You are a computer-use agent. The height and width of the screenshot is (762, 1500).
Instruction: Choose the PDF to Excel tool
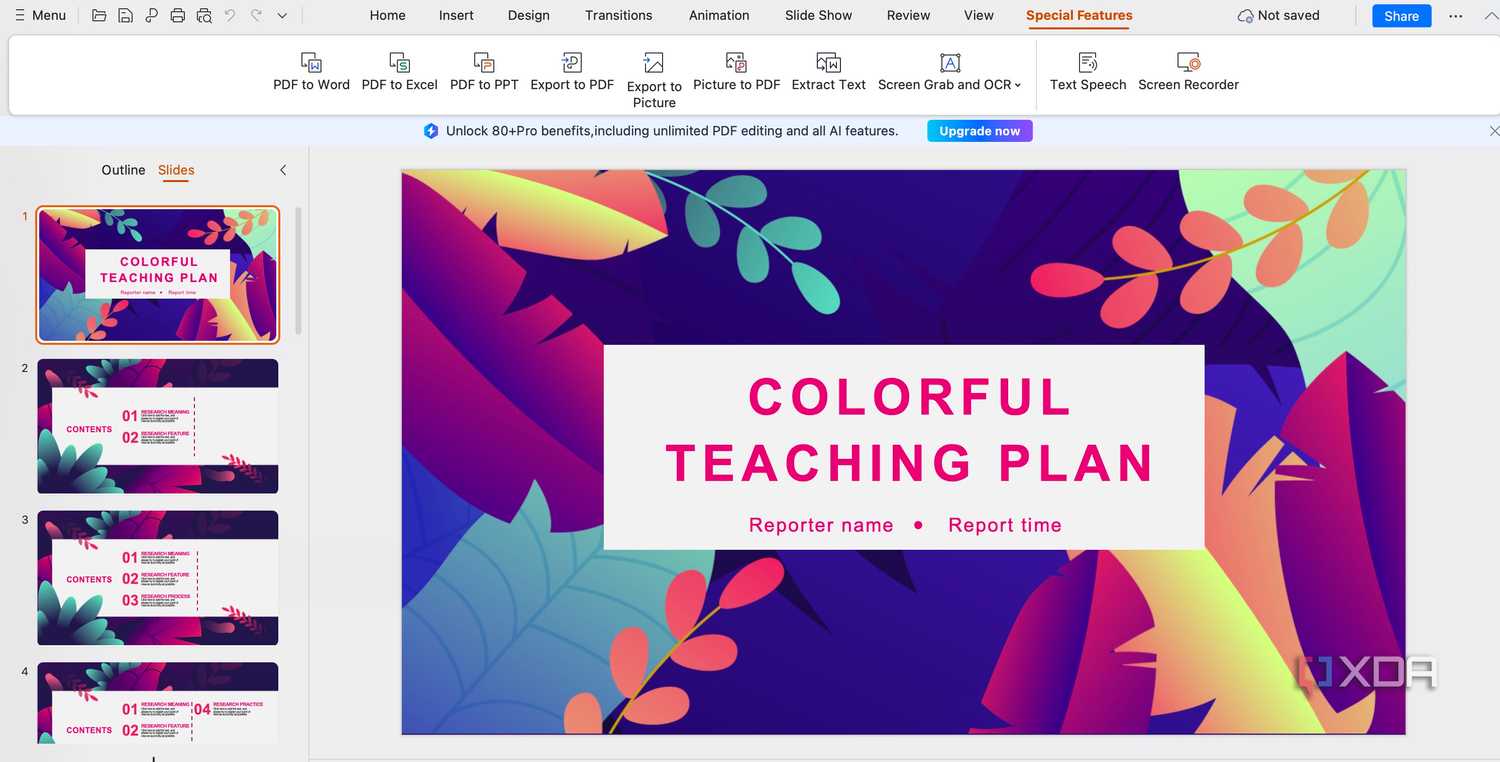[x=399, y=72]
